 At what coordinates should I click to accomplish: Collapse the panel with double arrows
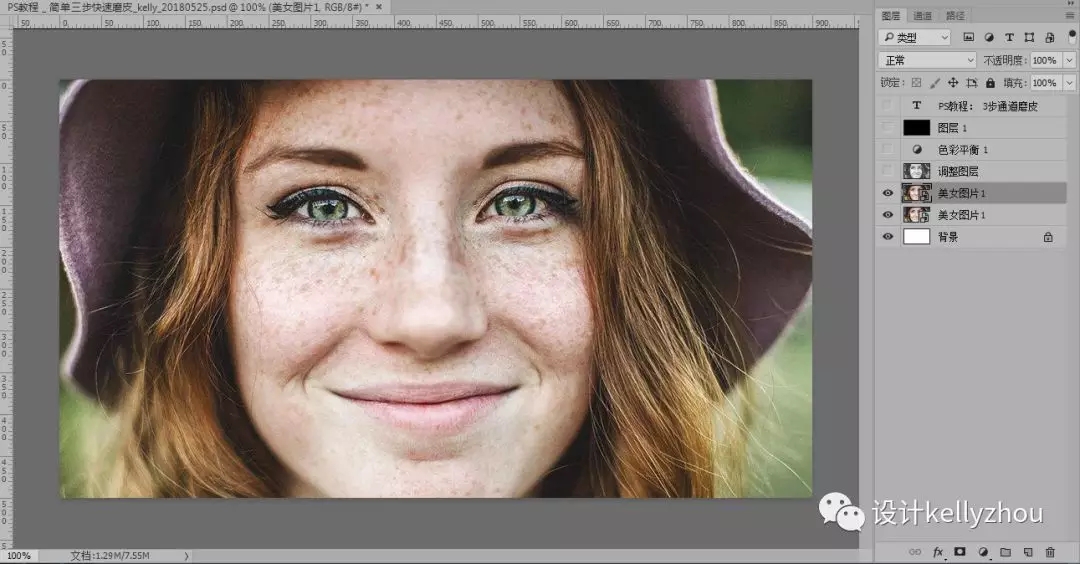[1070, 3]
